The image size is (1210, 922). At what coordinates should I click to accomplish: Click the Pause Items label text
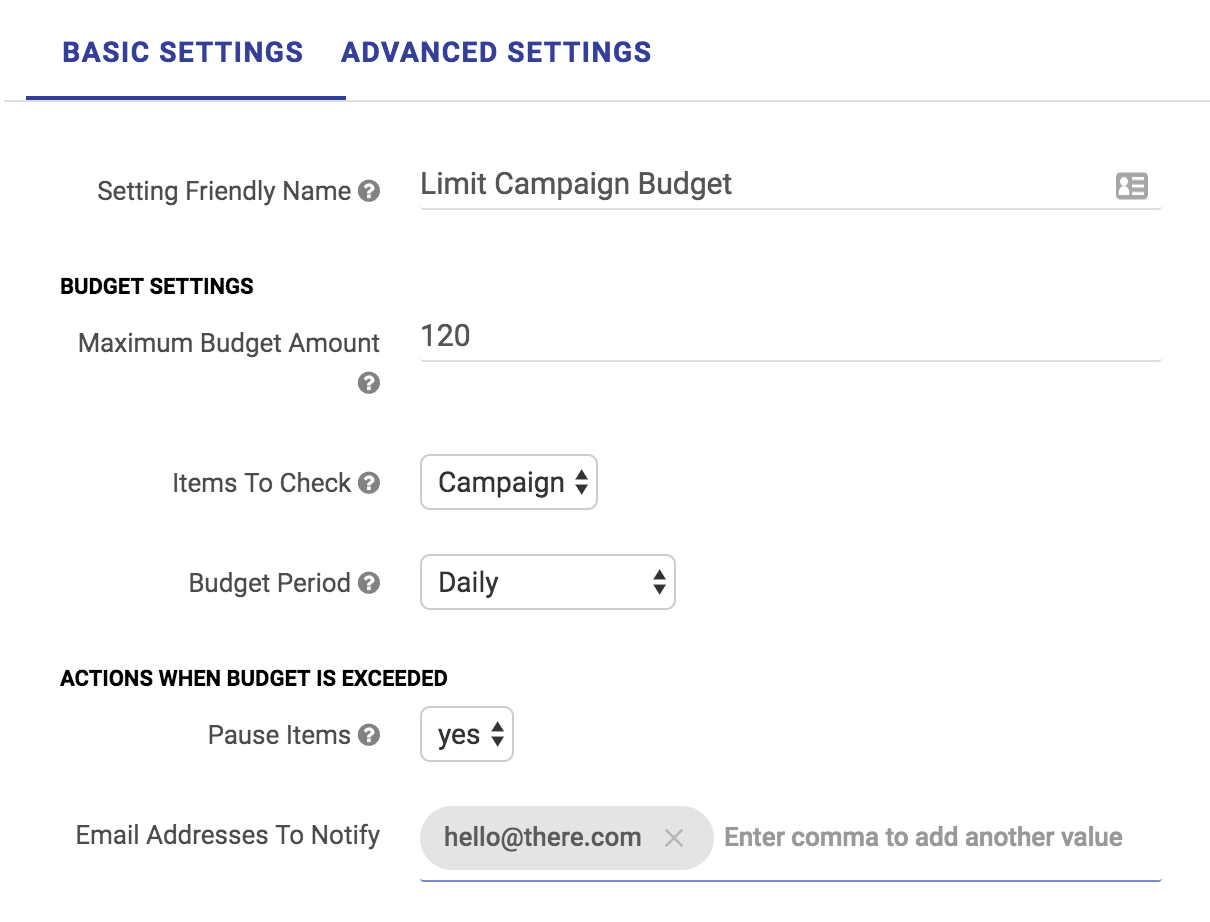tap(279, 736)
